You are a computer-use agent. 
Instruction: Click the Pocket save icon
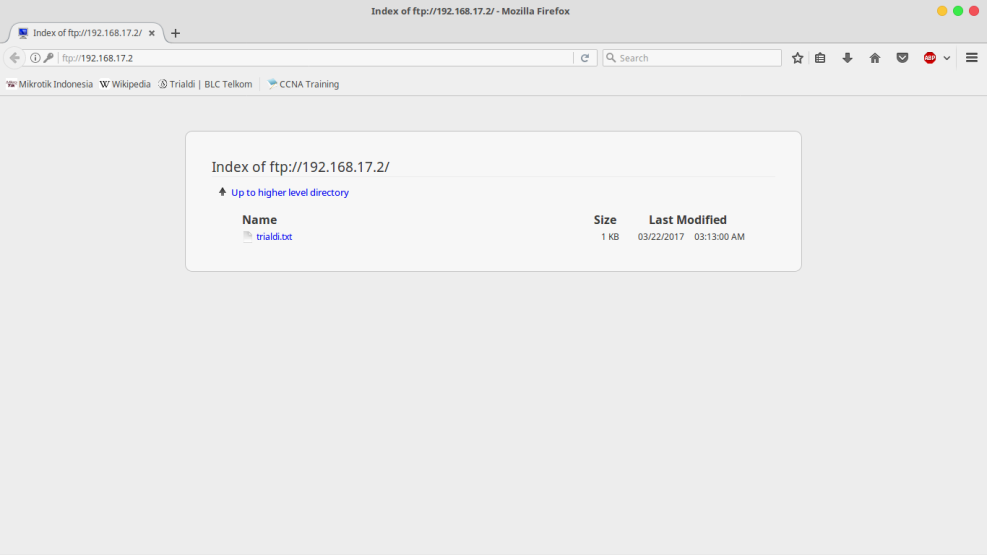click(x=902, y=58)
